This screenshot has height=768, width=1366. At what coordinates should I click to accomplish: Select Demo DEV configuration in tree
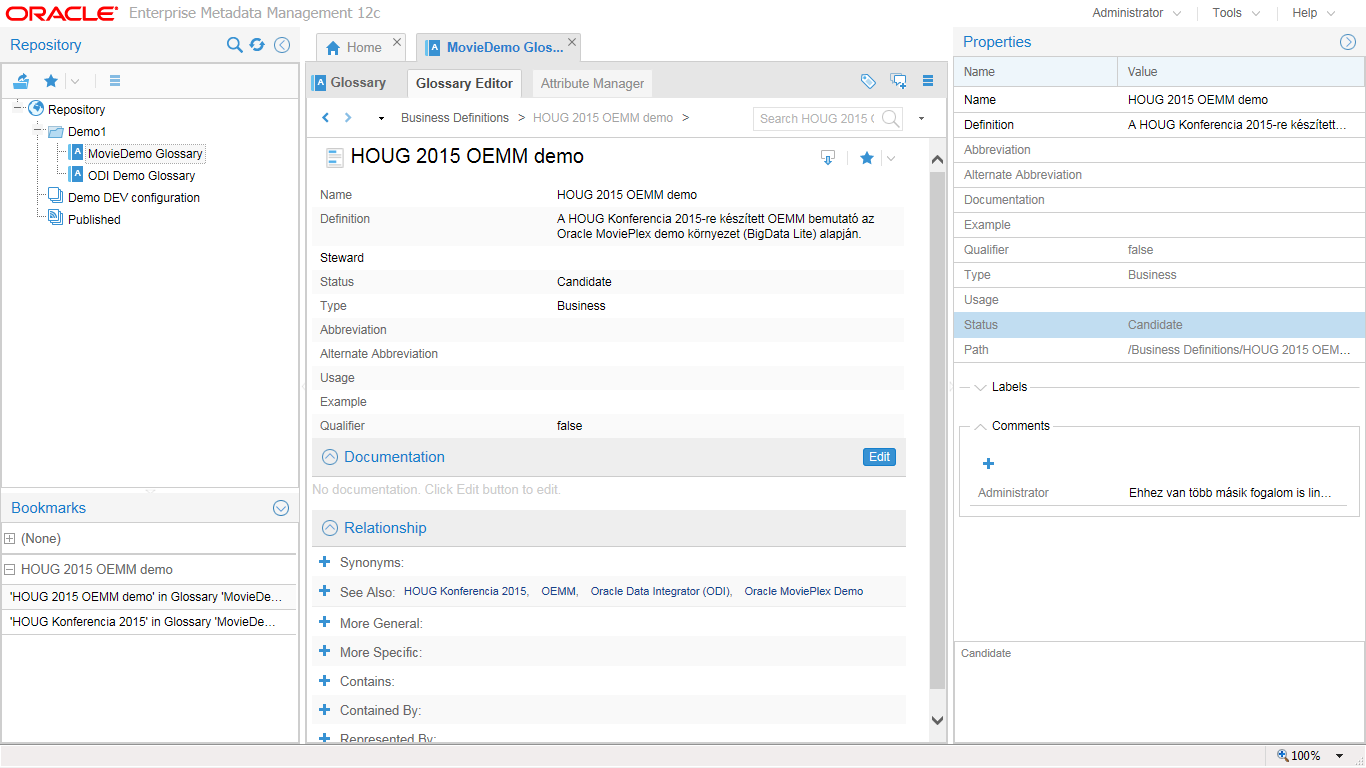134,197
